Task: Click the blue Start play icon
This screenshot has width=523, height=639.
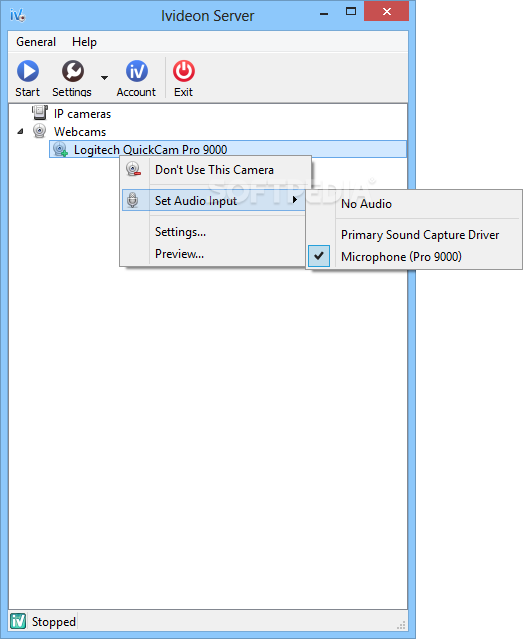Action: 28,71
